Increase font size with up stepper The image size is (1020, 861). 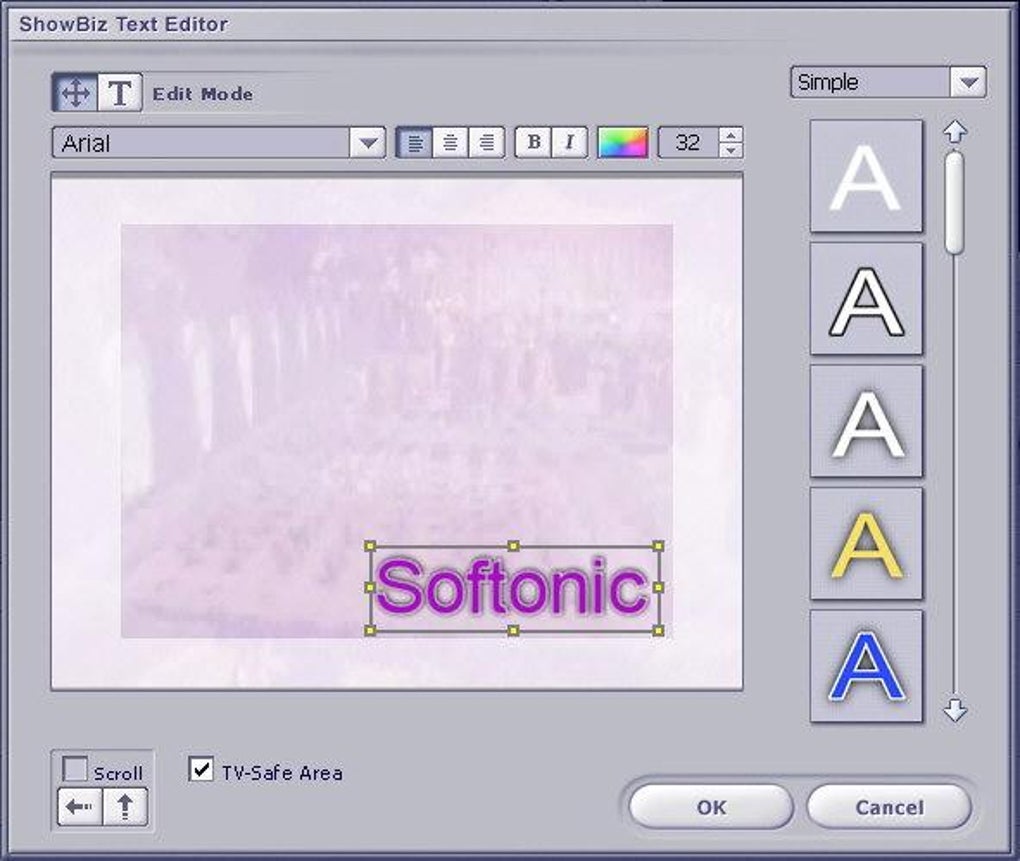731,135
